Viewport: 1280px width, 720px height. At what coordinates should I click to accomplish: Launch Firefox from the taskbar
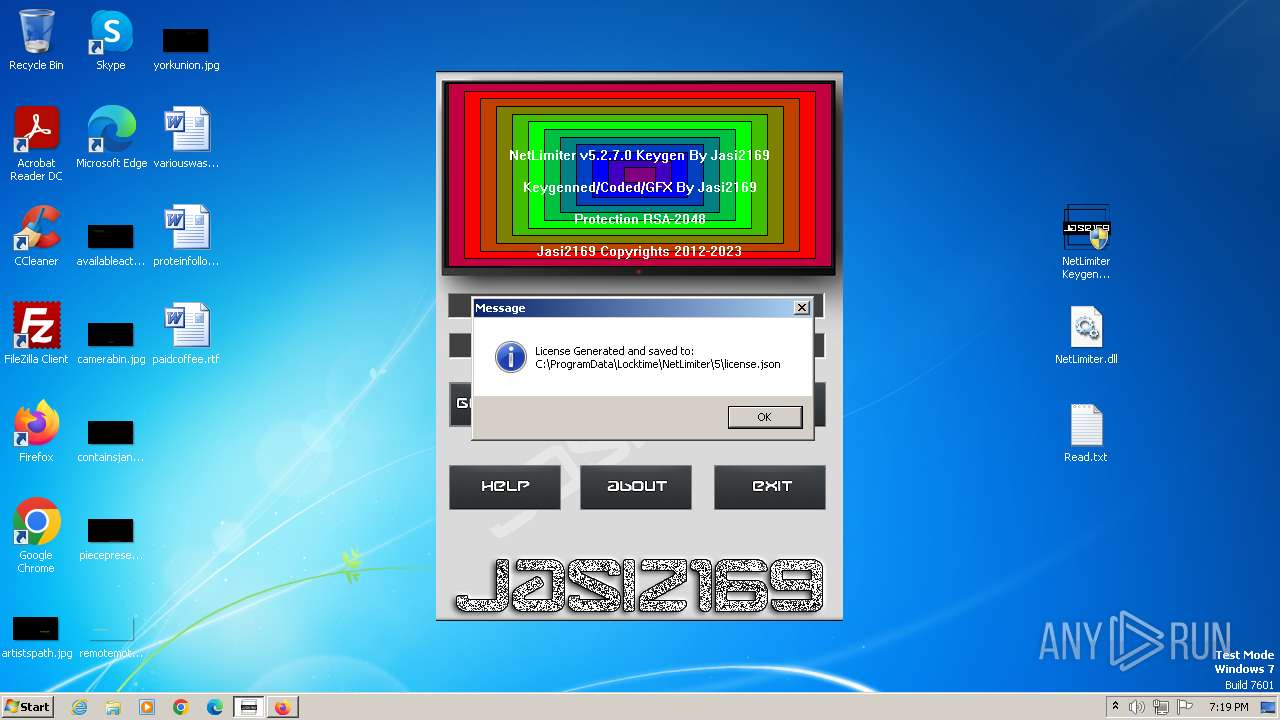pyautogui.click(x=283, y=707)
